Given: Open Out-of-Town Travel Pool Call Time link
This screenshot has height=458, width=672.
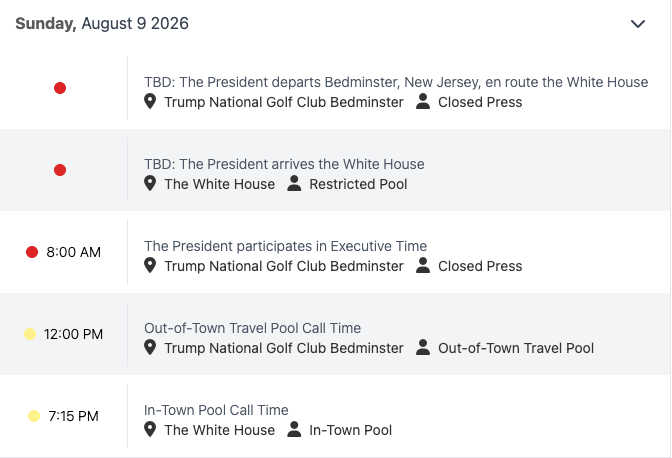Looking at the screenshot, I should pyautogui.click(x=252, y=328).
